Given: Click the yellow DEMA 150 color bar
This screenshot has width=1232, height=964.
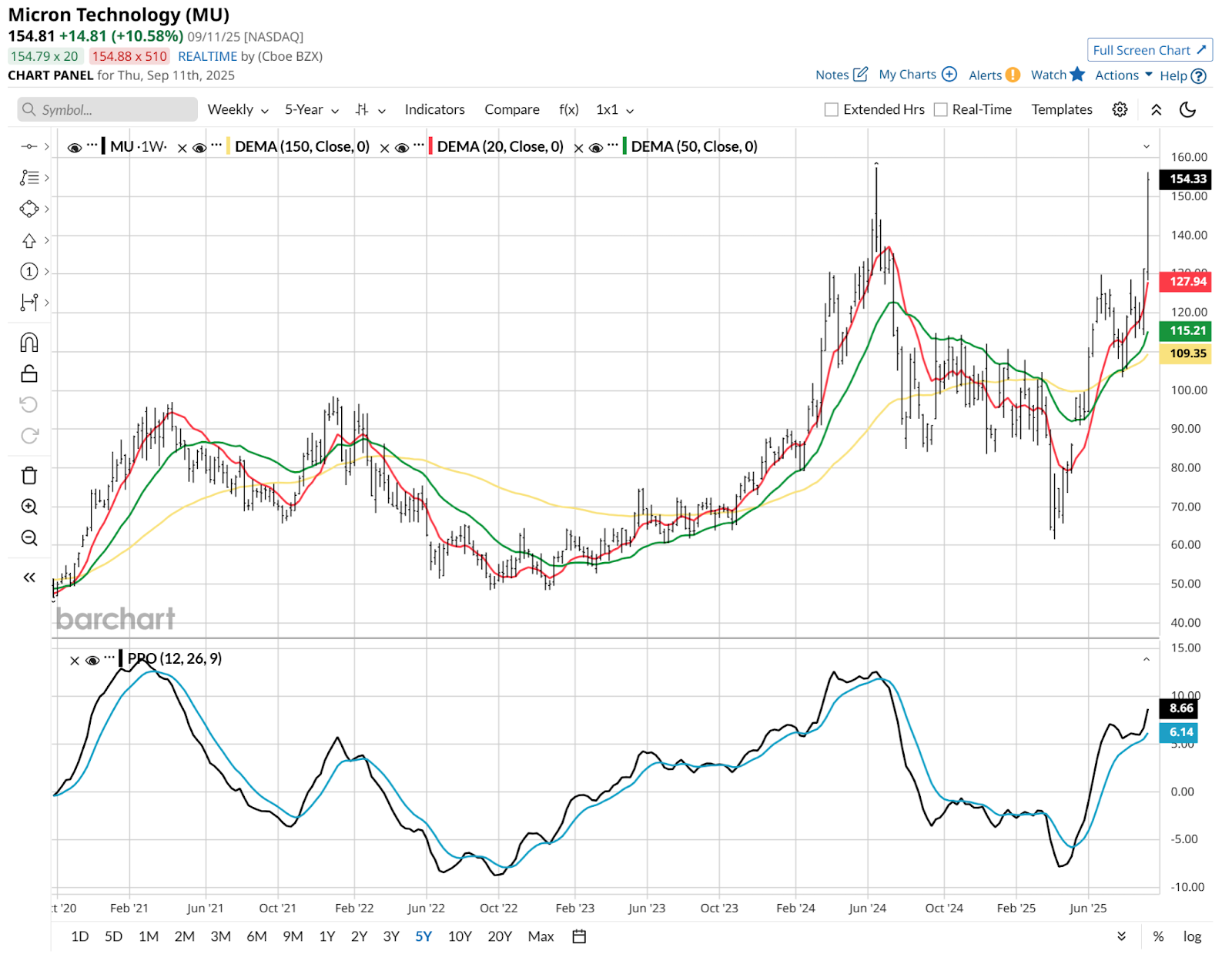Looking at the screenshot, I should tap(229, 146).
